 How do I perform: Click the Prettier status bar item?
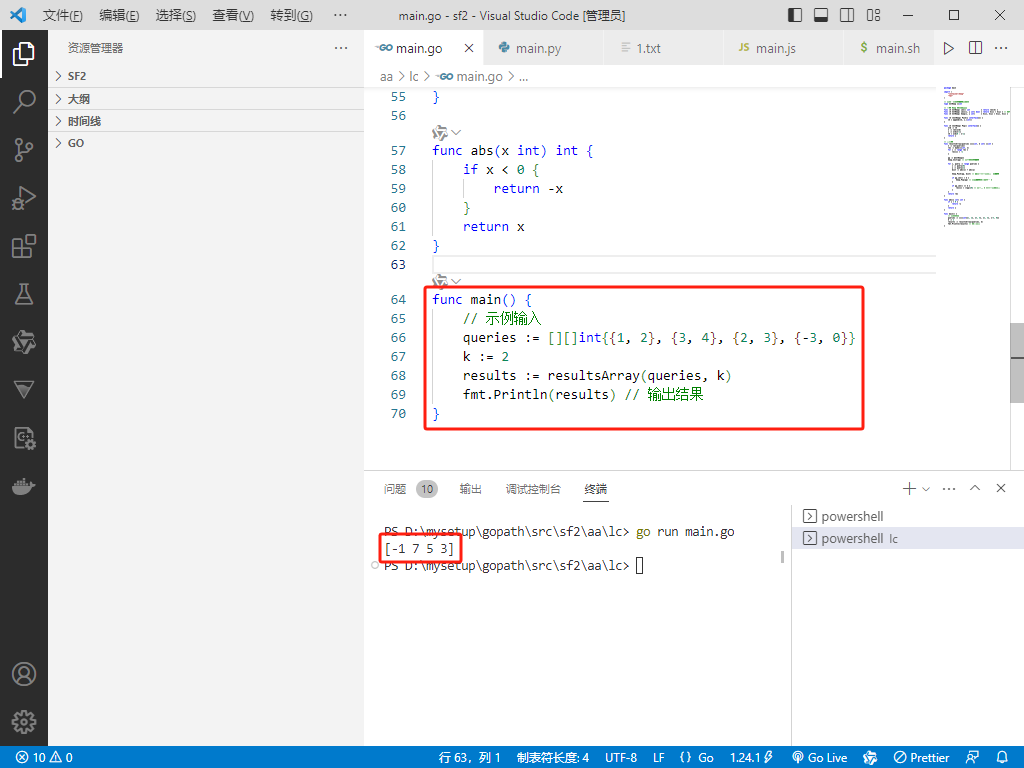[921, 758]
